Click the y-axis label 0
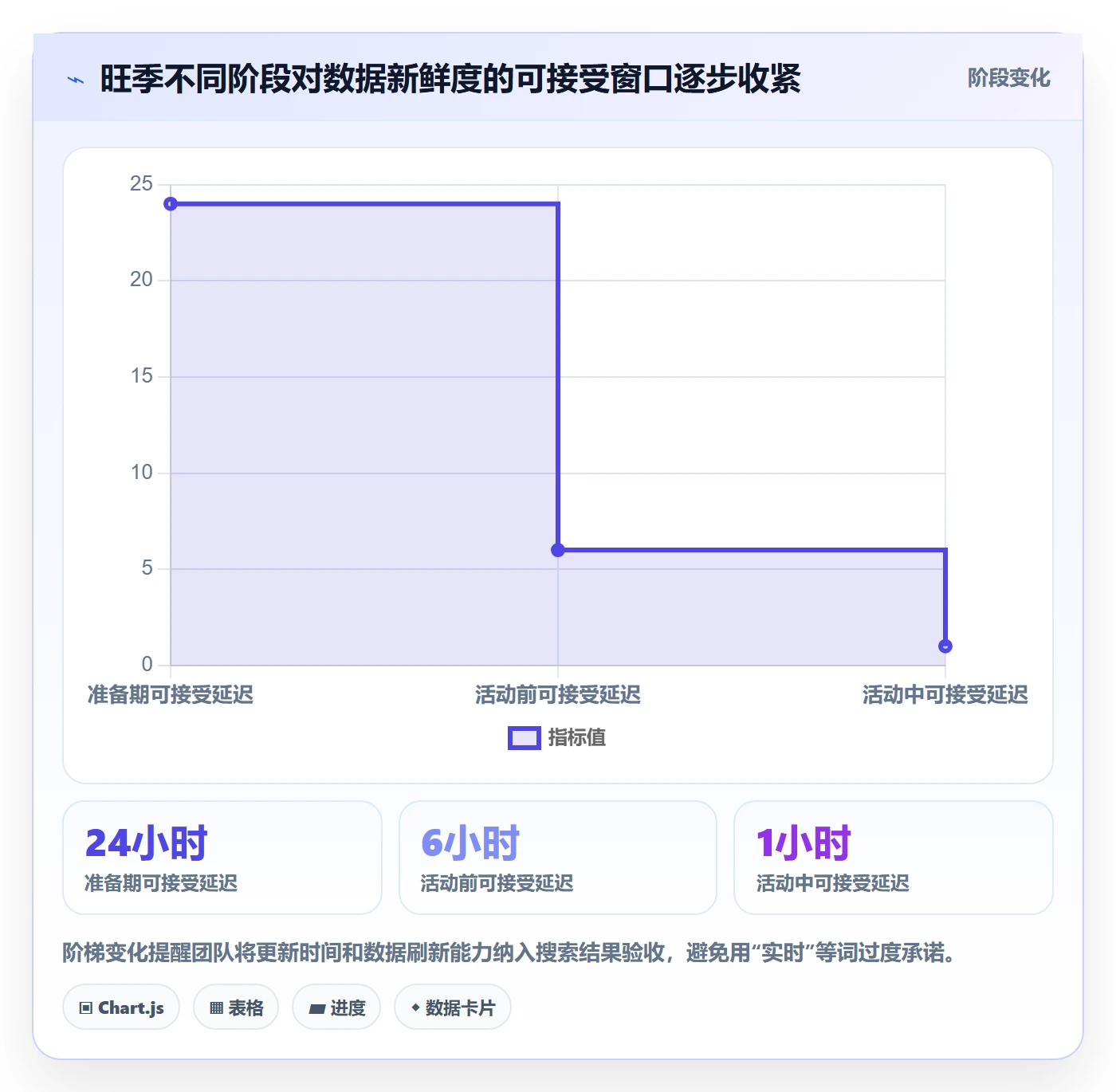 click(147, 664)
